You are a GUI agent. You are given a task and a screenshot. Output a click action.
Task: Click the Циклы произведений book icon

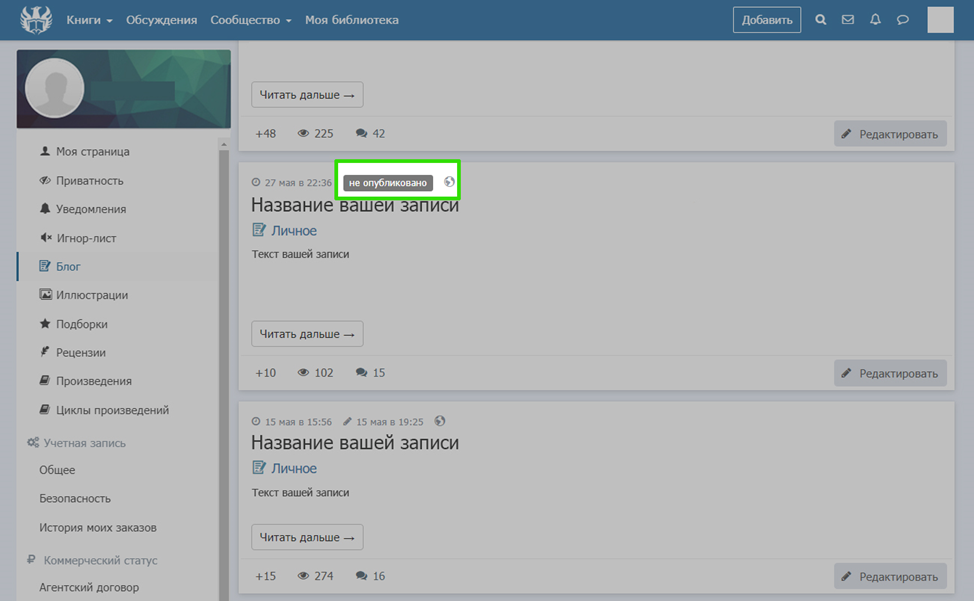point(45,409)
